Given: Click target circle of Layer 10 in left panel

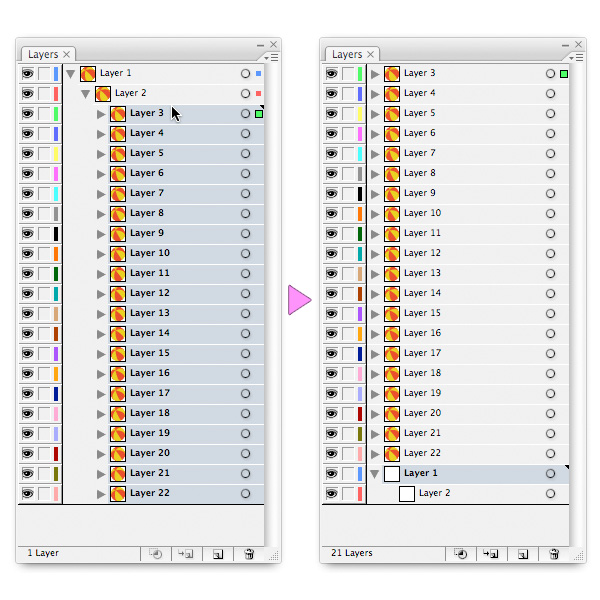Looking at the screenshot, I should coord(245,253).
